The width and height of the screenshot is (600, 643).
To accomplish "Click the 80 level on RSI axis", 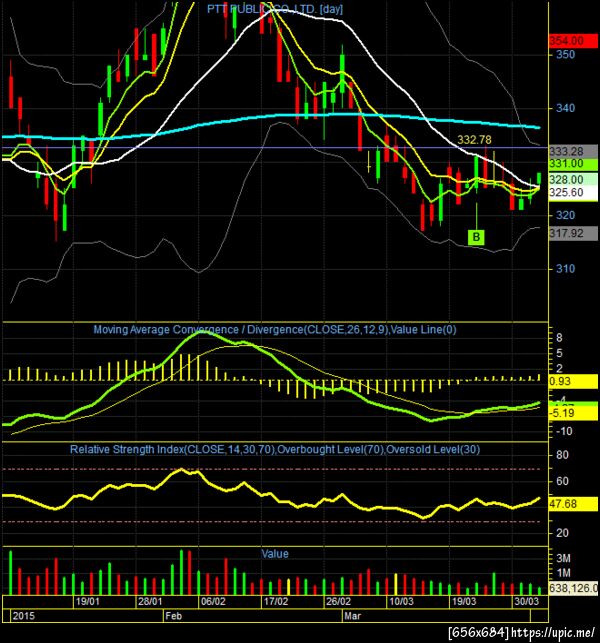I will (x=562, y=455).
